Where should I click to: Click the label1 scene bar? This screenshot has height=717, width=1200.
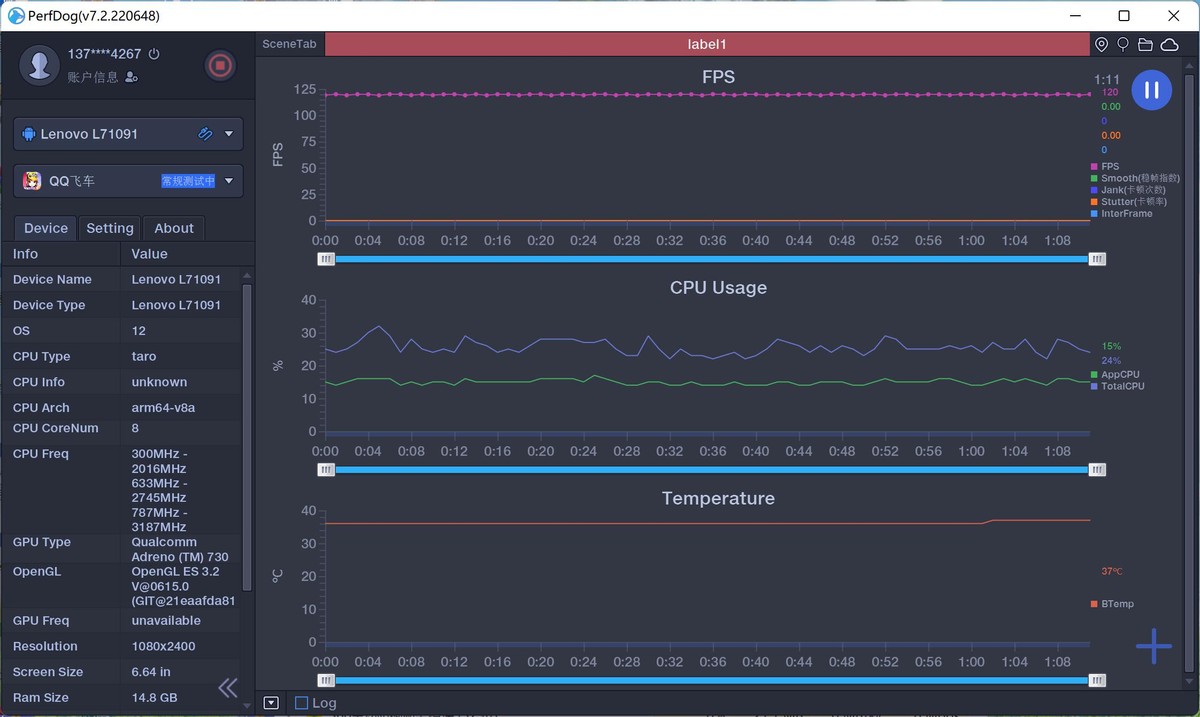(707, 45)
